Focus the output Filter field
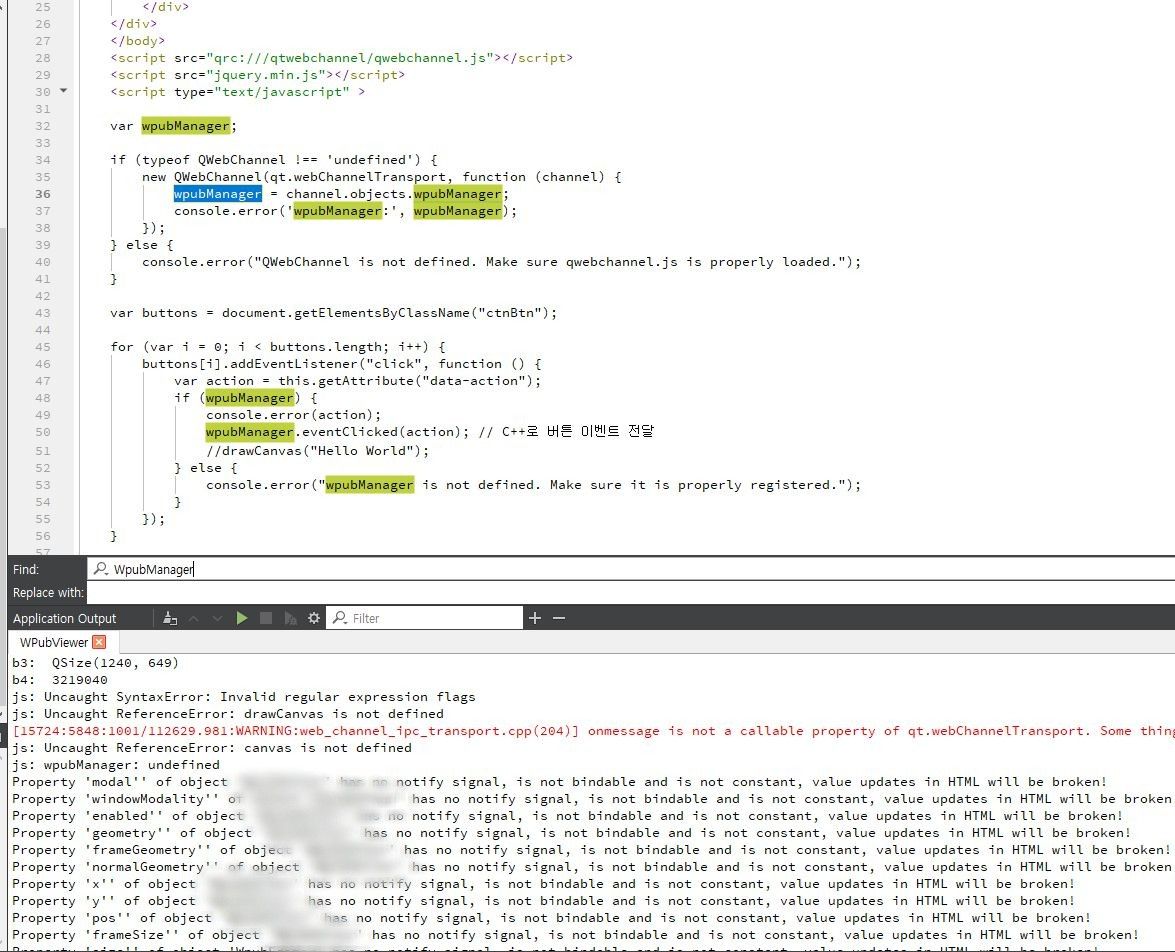 pos(424,618)
